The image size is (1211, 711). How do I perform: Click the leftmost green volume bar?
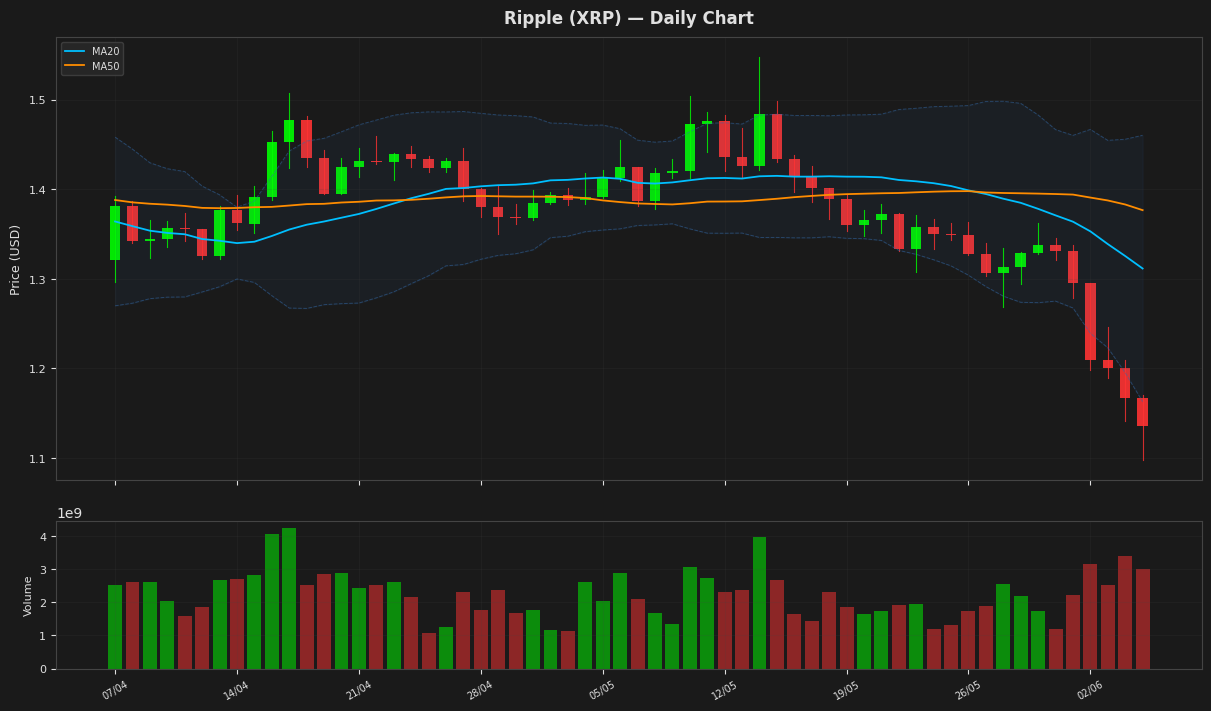pyautogui.click(x=115, y=627)
